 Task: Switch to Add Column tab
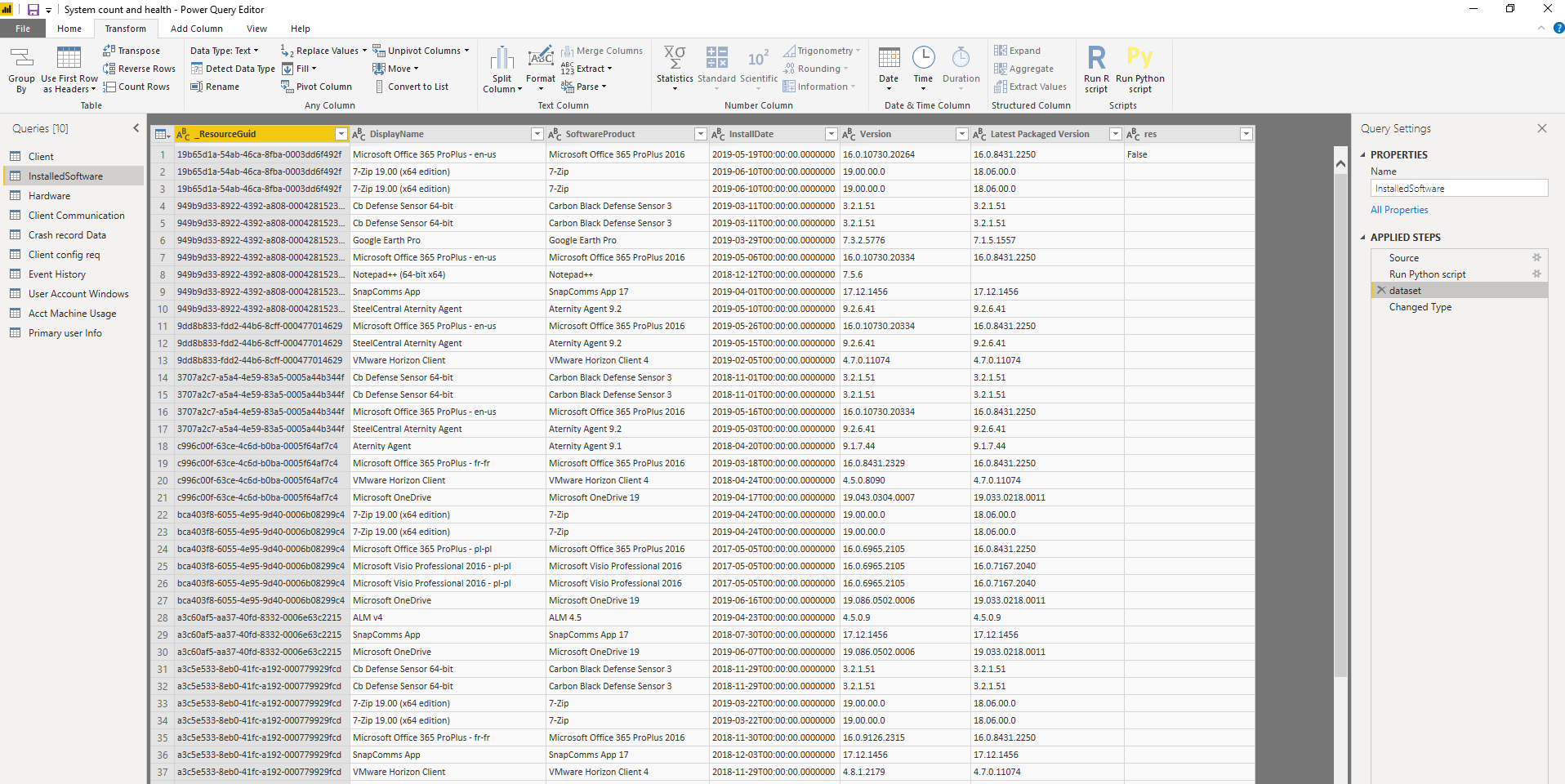click(196, 29)
